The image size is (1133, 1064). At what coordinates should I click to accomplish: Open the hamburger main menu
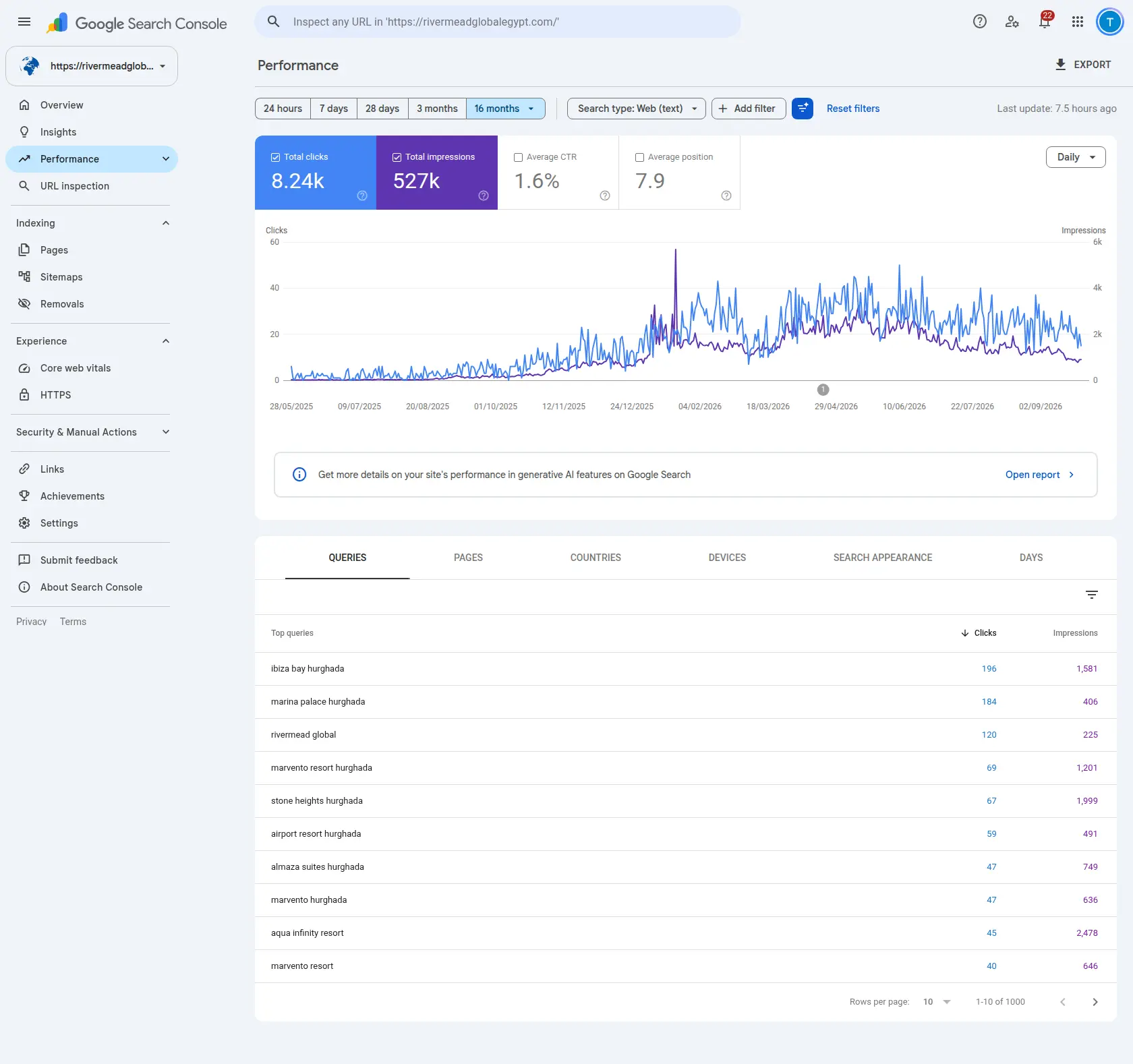[24, 22]
